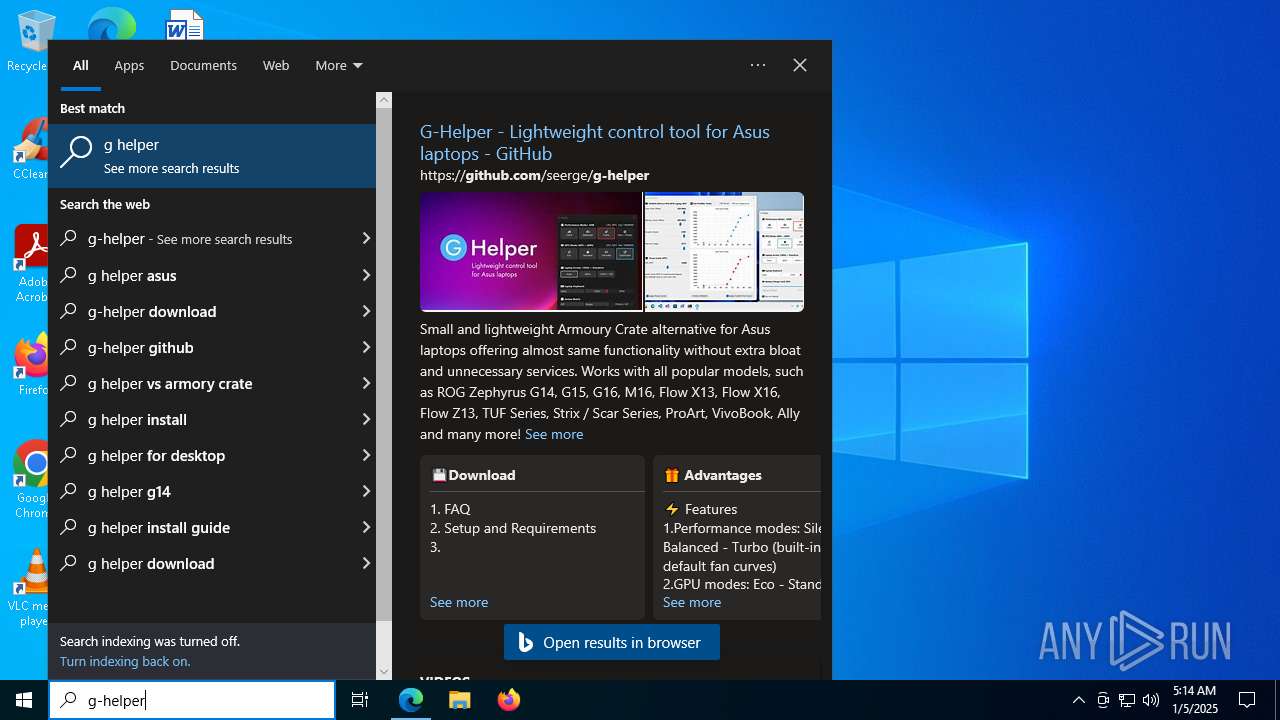
Task: Open the Word document icon on the desktop
Action: (x=185, y=24)
